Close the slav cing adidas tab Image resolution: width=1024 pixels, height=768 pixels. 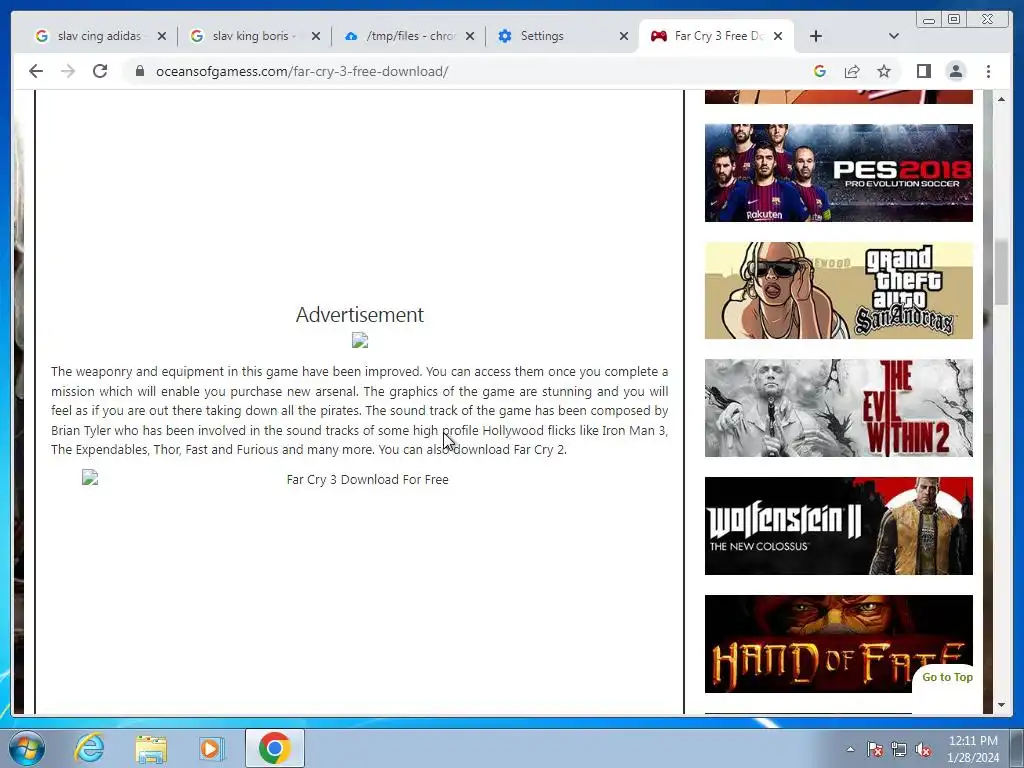pyautogui.click(x=162, y=36)
